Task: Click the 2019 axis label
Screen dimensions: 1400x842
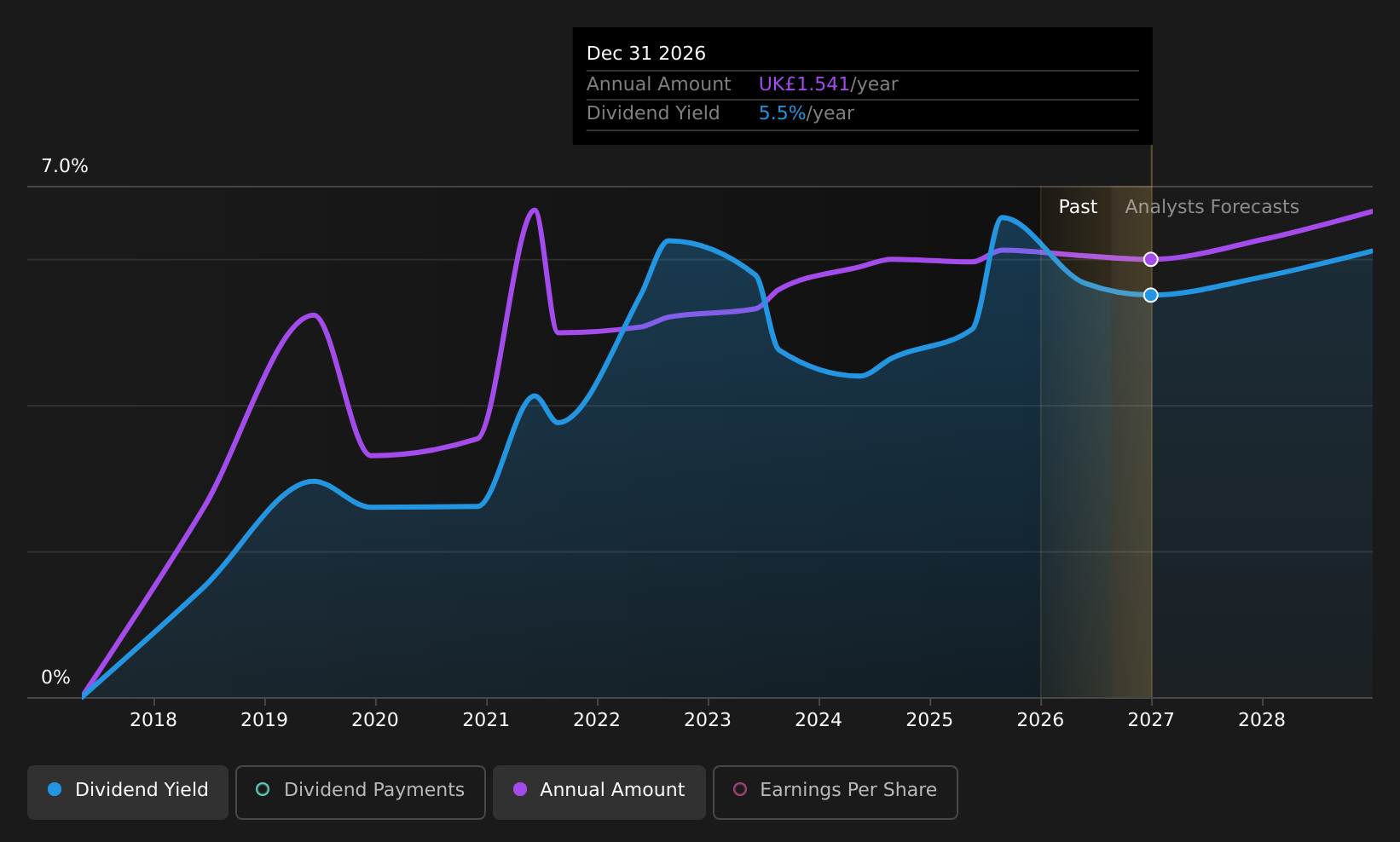Action: point(264,720)
